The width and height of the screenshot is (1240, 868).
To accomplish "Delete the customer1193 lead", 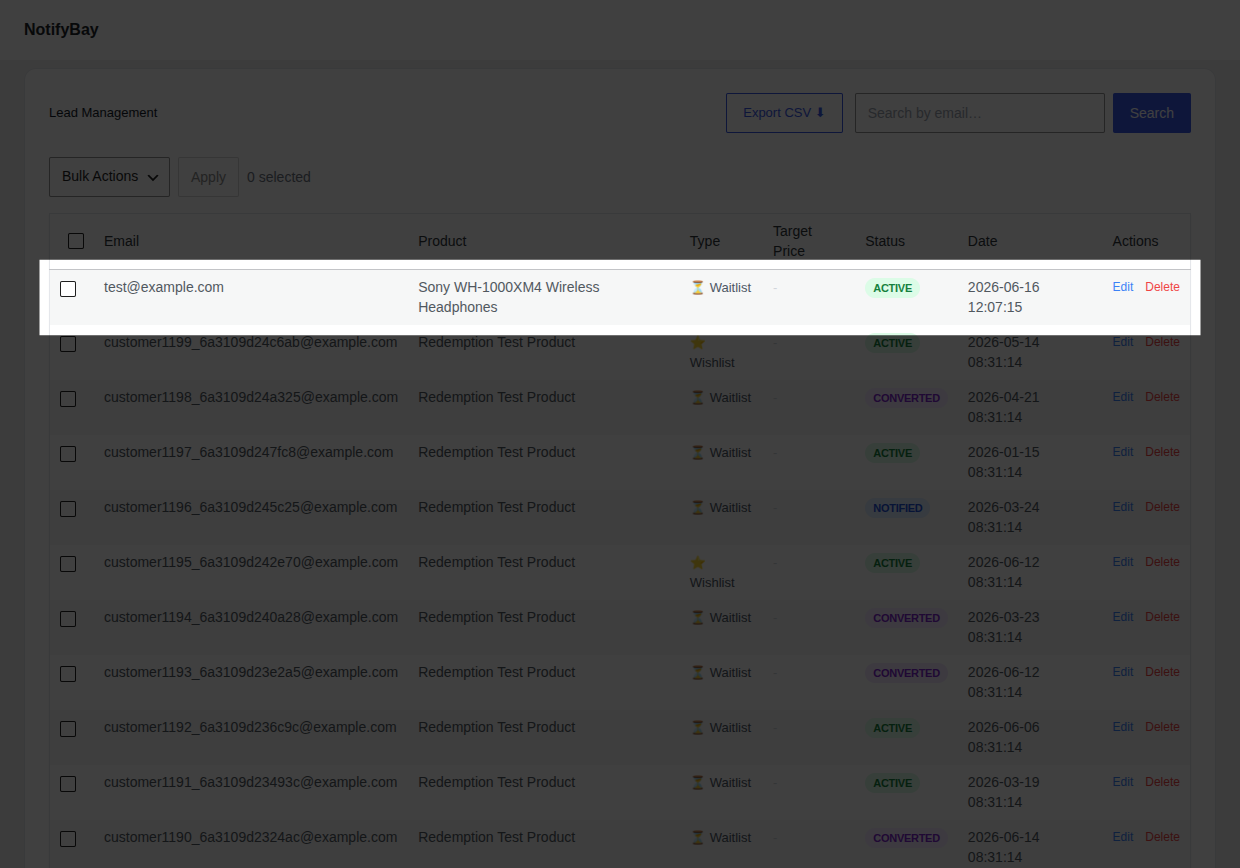I will coord(1162,672).
